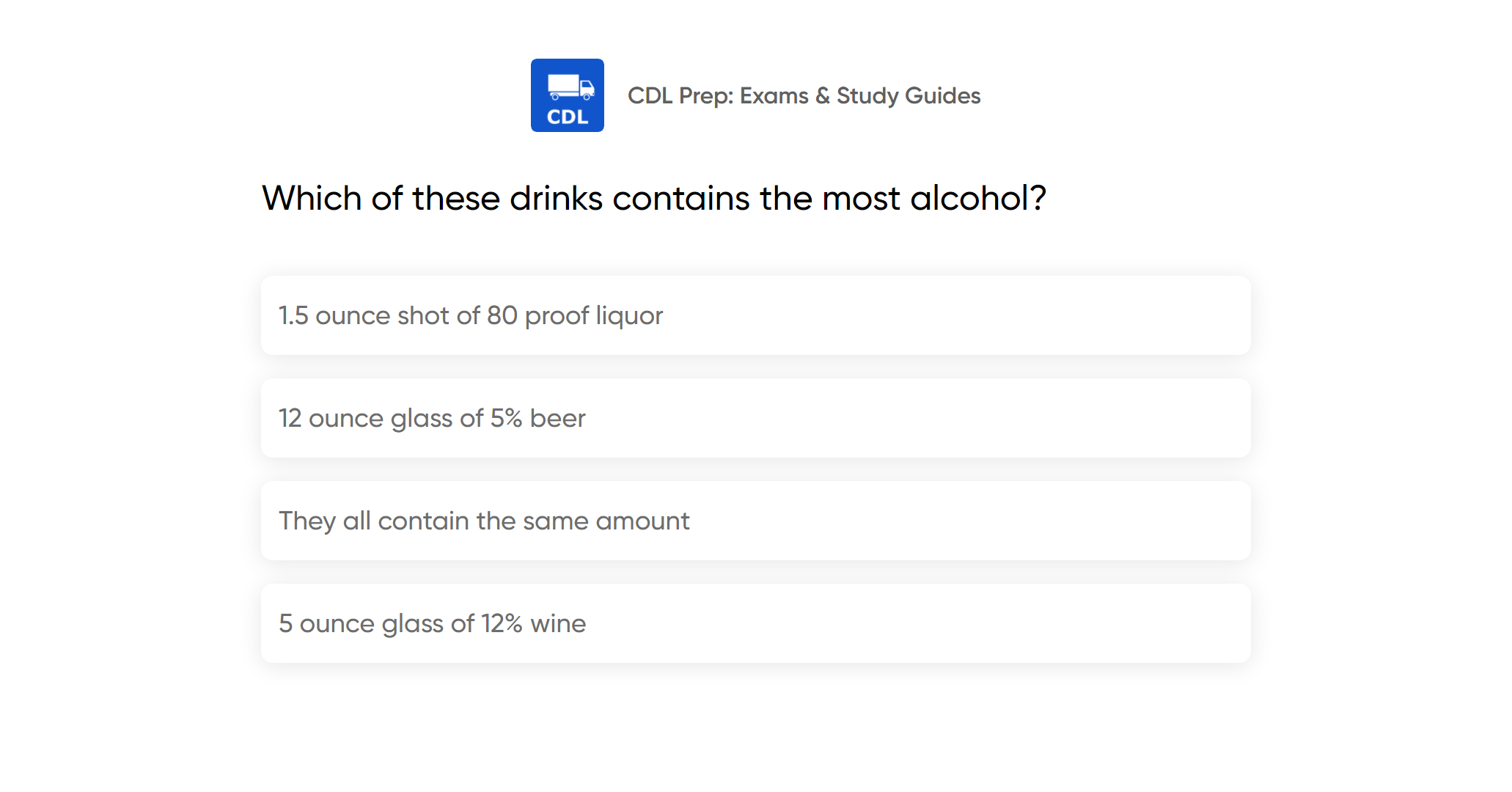1512x792 pixels.
Task: Select '1.5 ounce shot of 80 proof liquor'
Action: (x=470, y=315)
